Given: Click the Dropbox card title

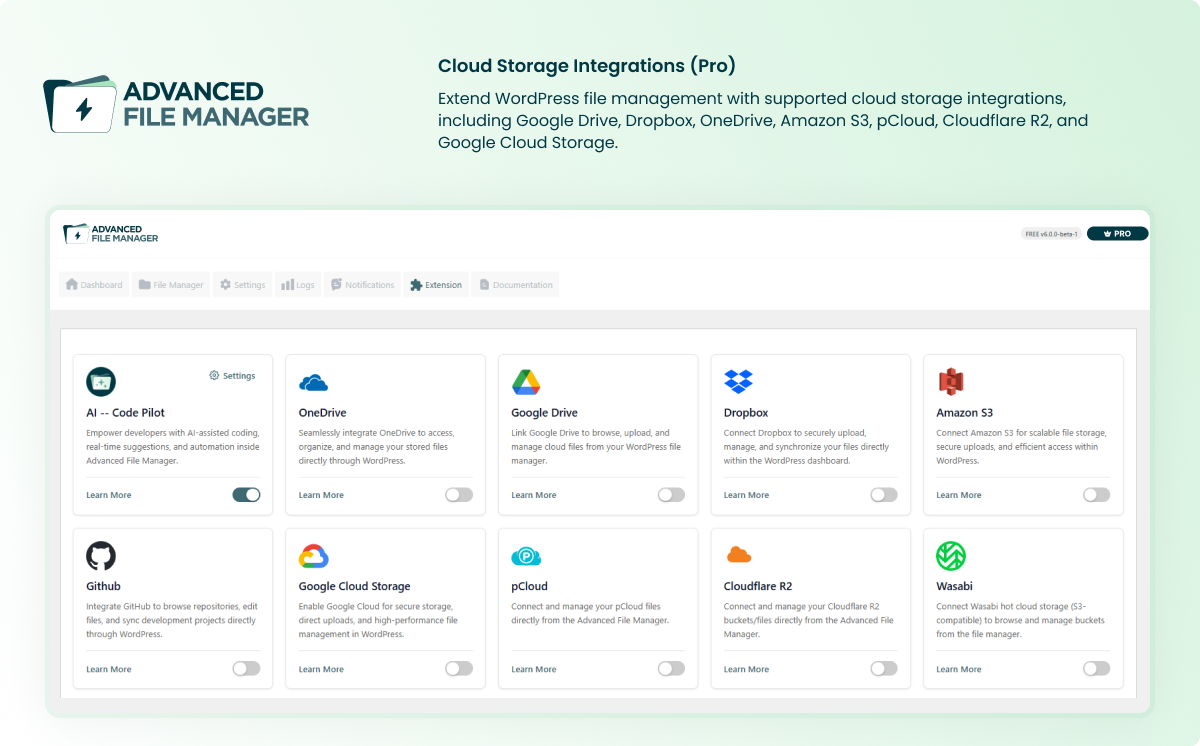Looking at the screenshot, I should click(746, 412).
